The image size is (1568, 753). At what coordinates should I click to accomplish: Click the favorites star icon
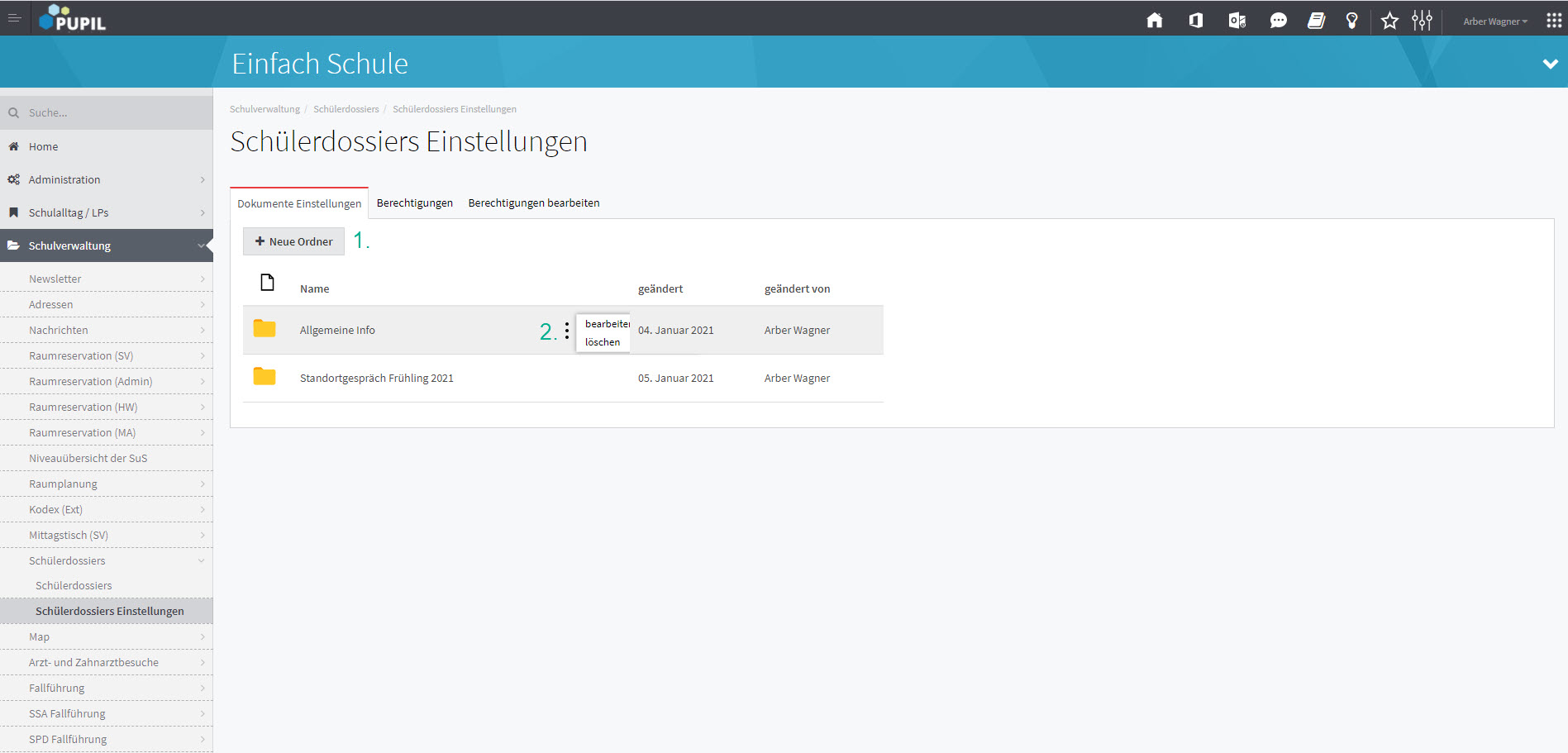click(x=1390, y=21)
